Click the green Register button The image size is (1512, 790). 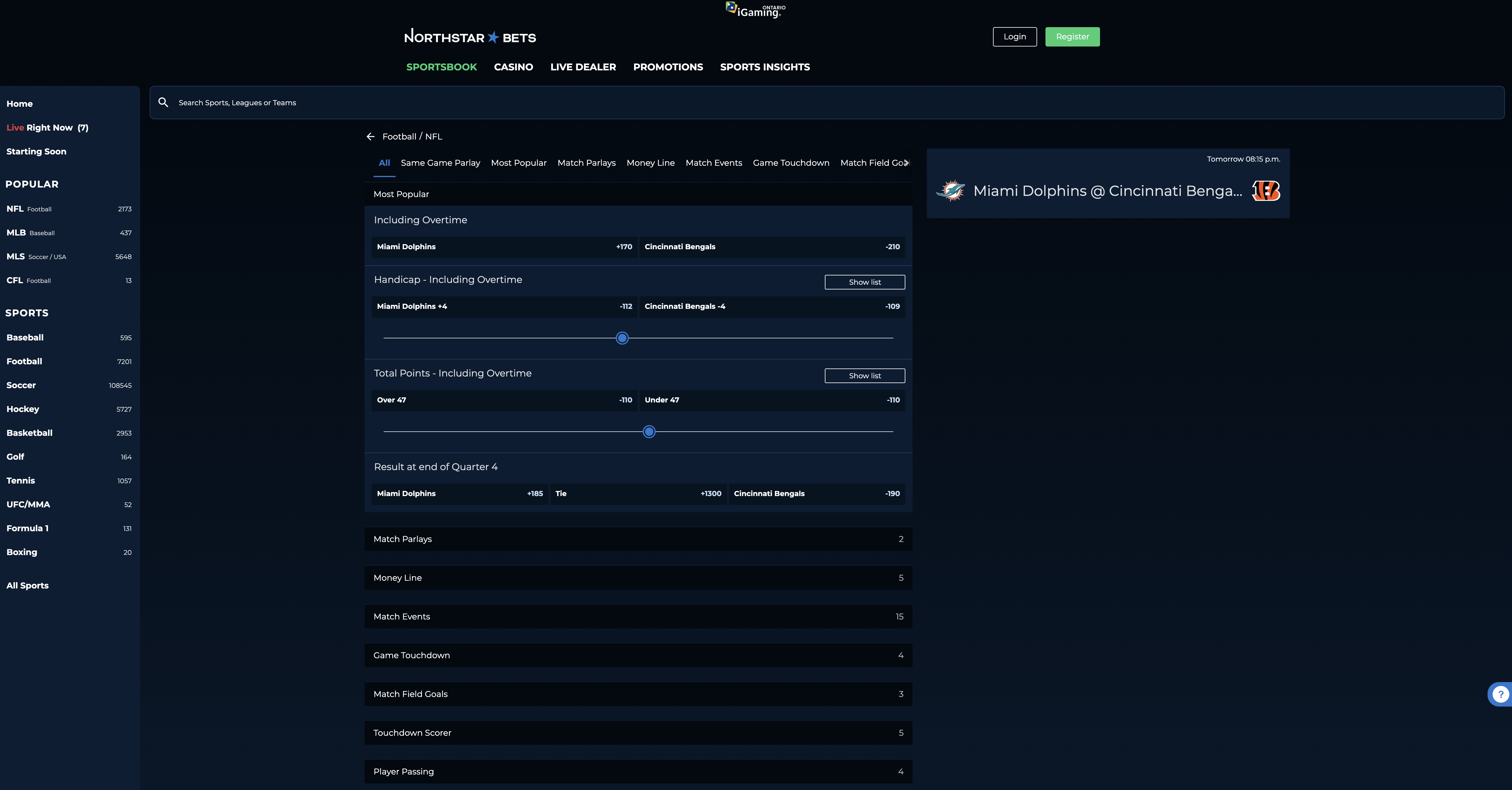[x=1072, y=37]
